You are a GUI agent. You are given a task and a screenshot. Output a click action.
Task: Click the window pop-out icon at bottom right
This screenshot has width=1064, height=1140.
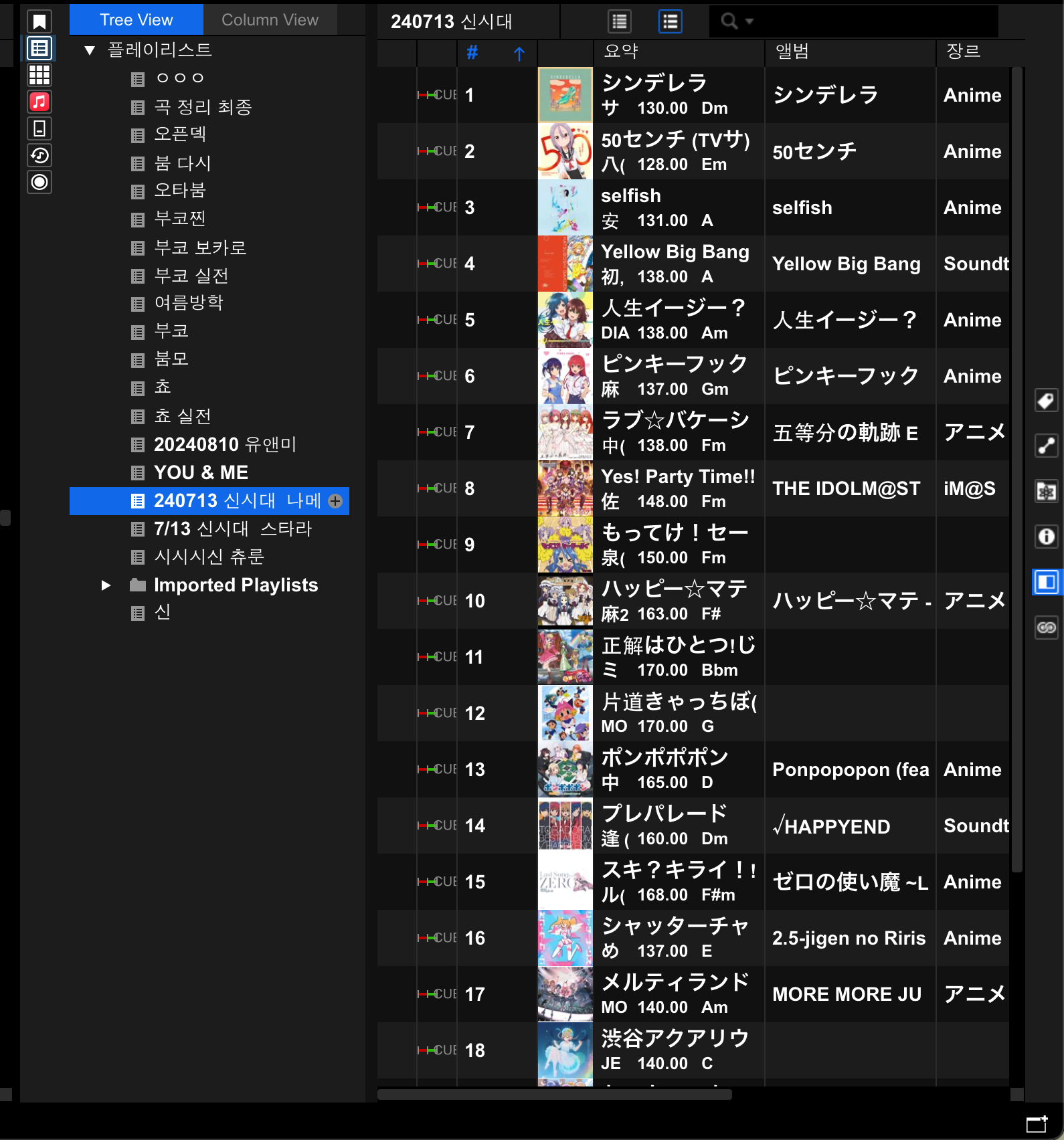tap(1037, 1124)
